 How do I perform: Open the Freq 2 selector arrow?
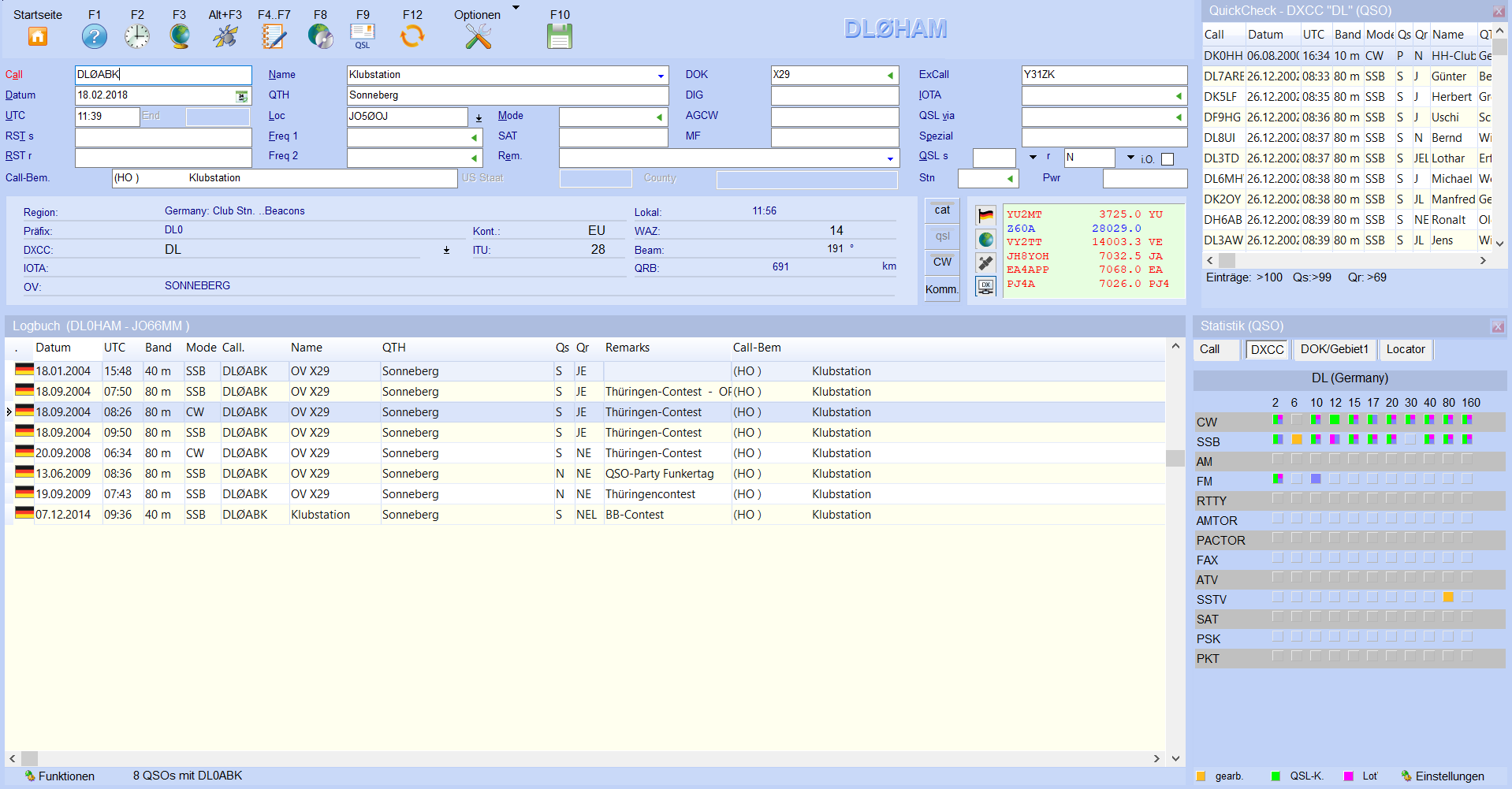[x=474, y=158]
